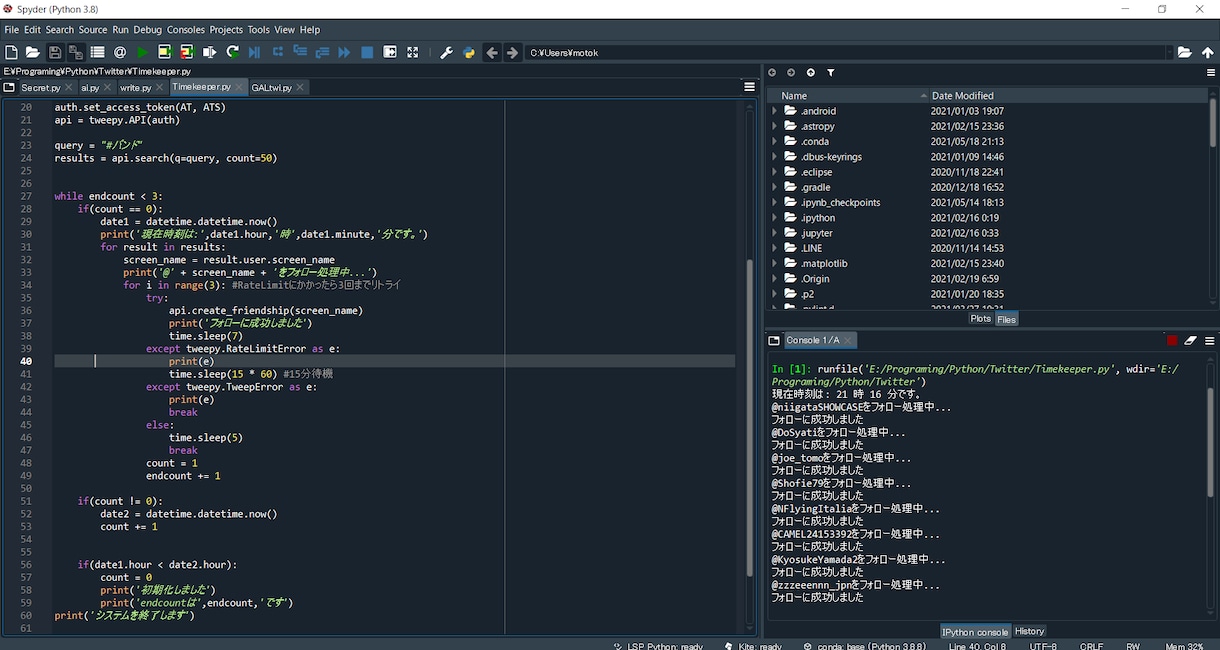The width and height of the screenshot is (1220, 650).
Task: Switch to the Plots pane tab
Action: tap(980, 319)
